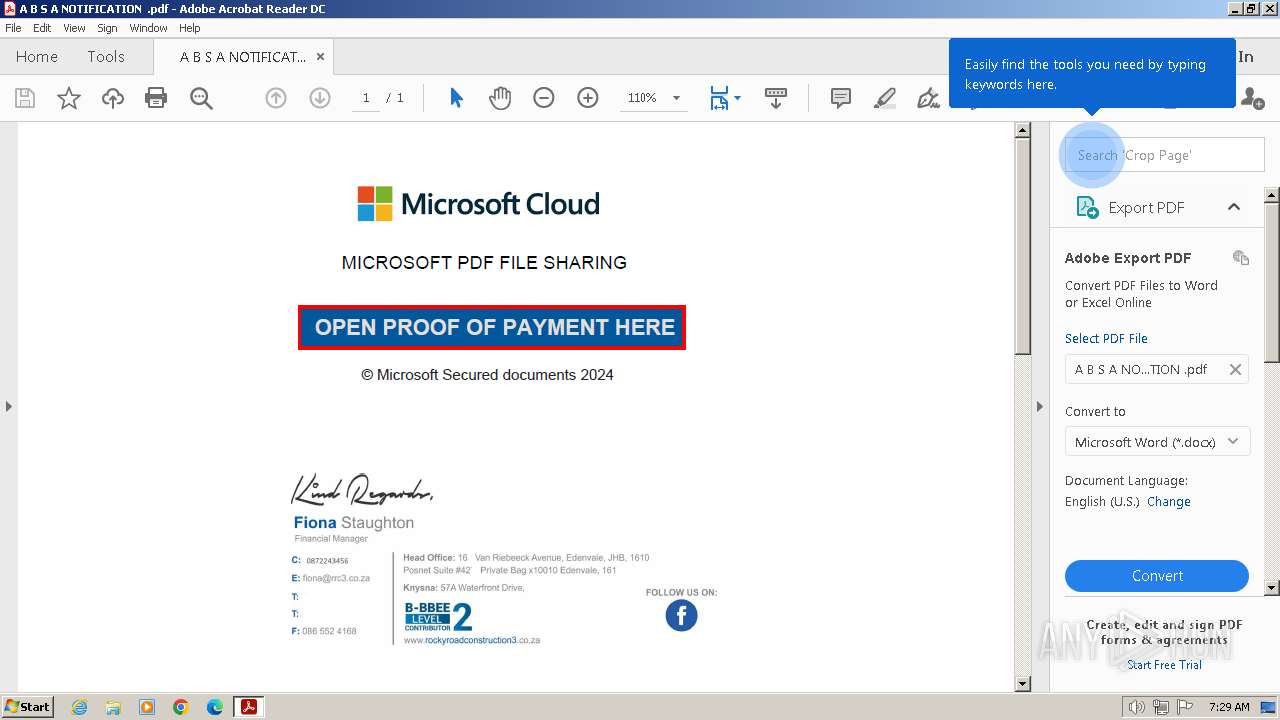
Task: Open the View menu
Action: pos(74,28)
